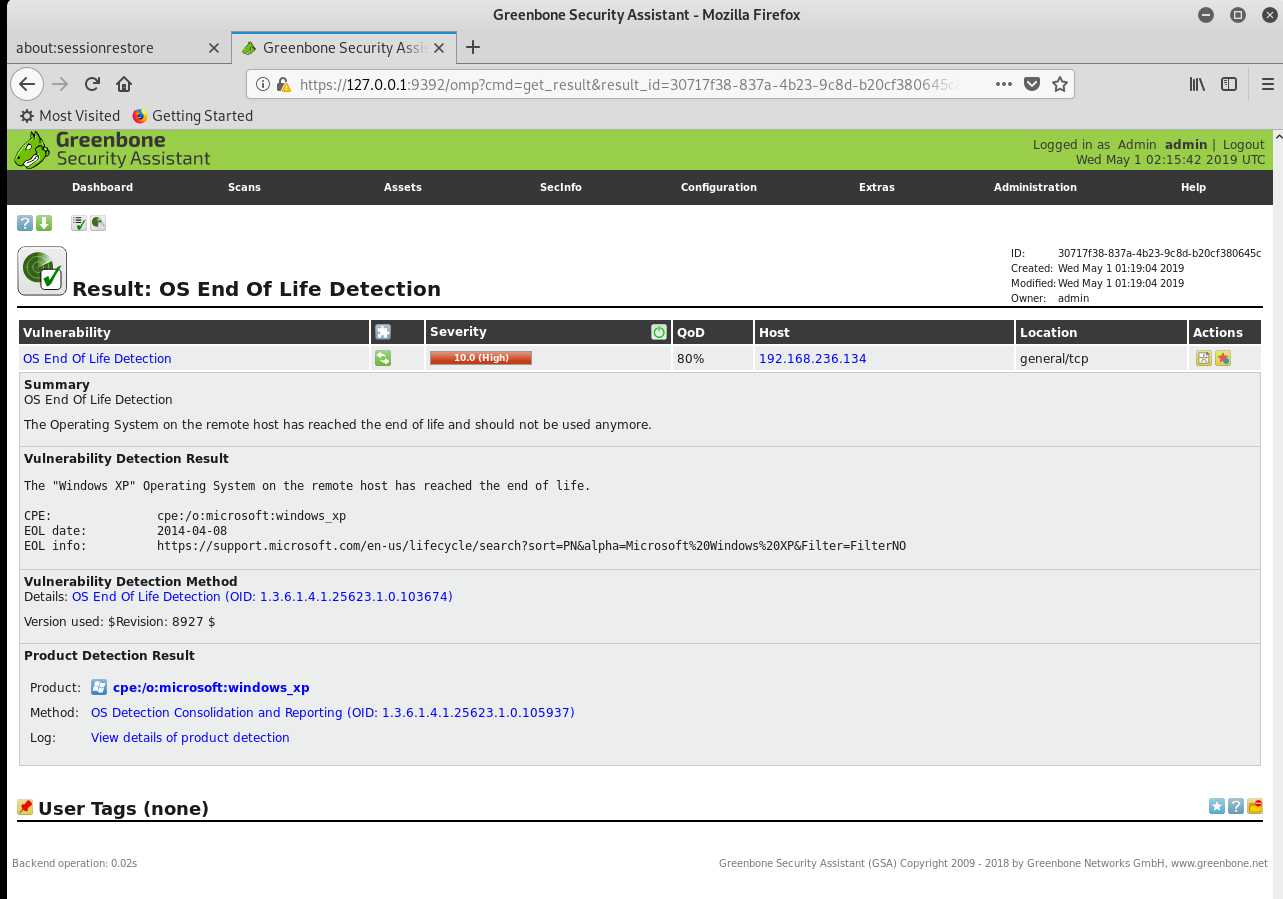The width and height of the screenshot is (1283, 899).
Task: Click the browser forward arrow
Action: [x=60, y=84]
